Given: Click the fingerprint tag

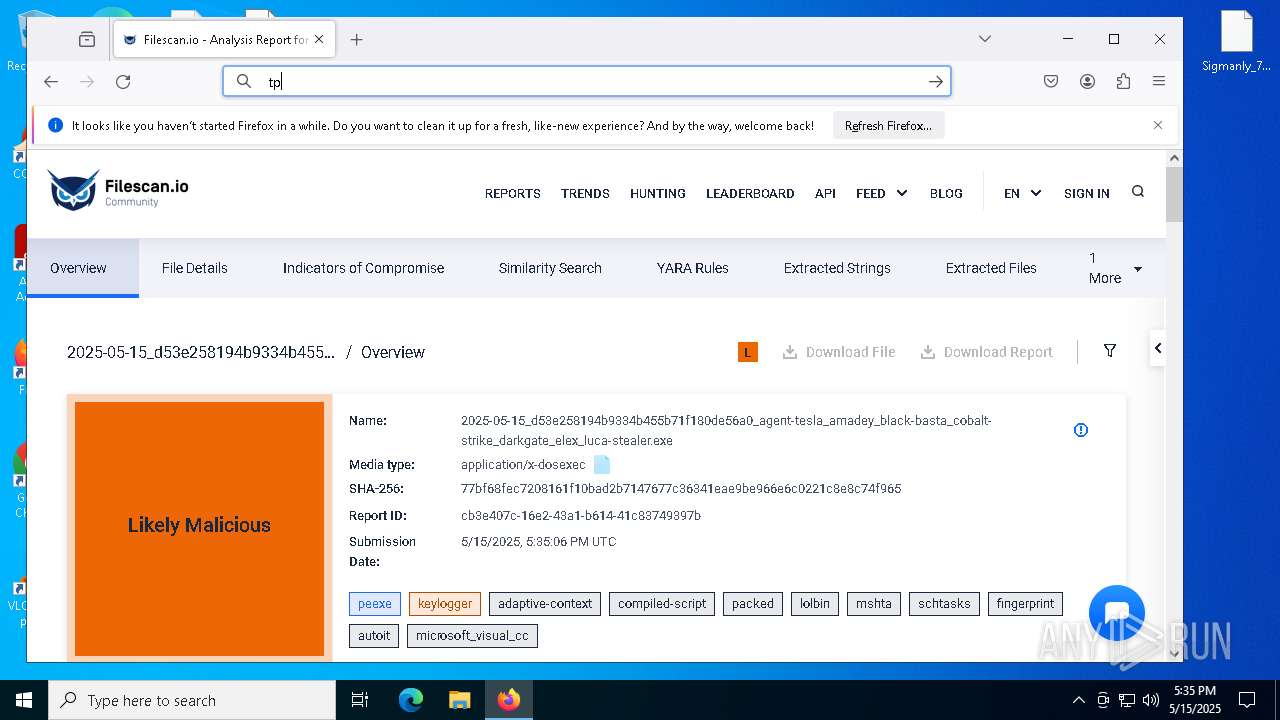Looking at the screenshot, I should (x=1025, y=604).
